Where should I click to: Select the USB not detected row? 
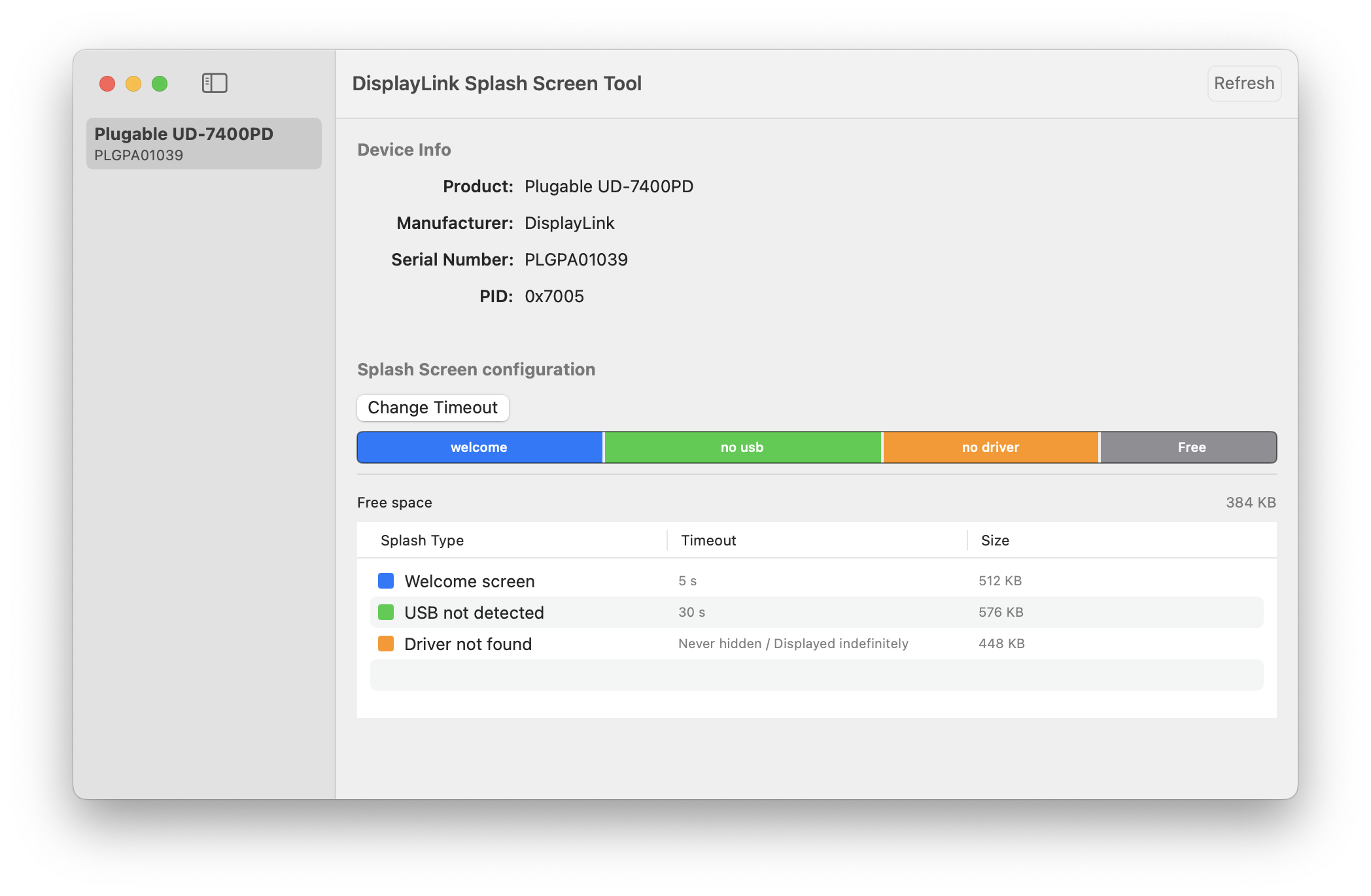pyautogui.click(x=816, y=612)
